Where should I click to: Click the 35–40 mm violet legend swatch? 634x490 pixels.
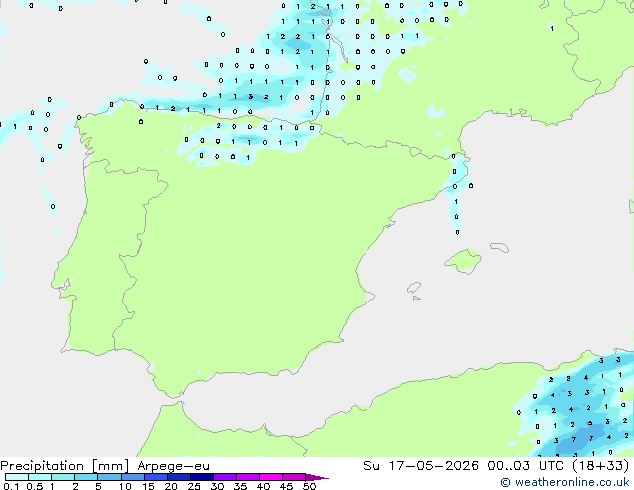pos(248,477)
